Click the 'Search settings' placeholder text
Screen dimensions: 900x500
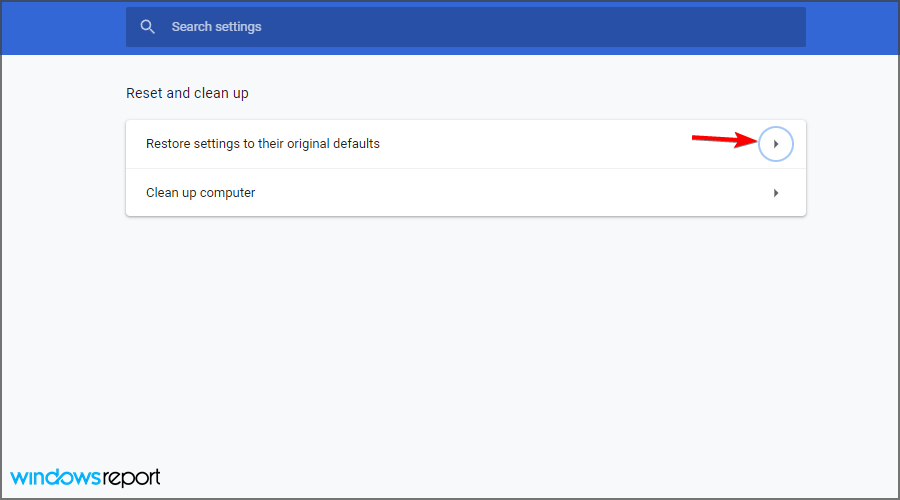point(216,26)
